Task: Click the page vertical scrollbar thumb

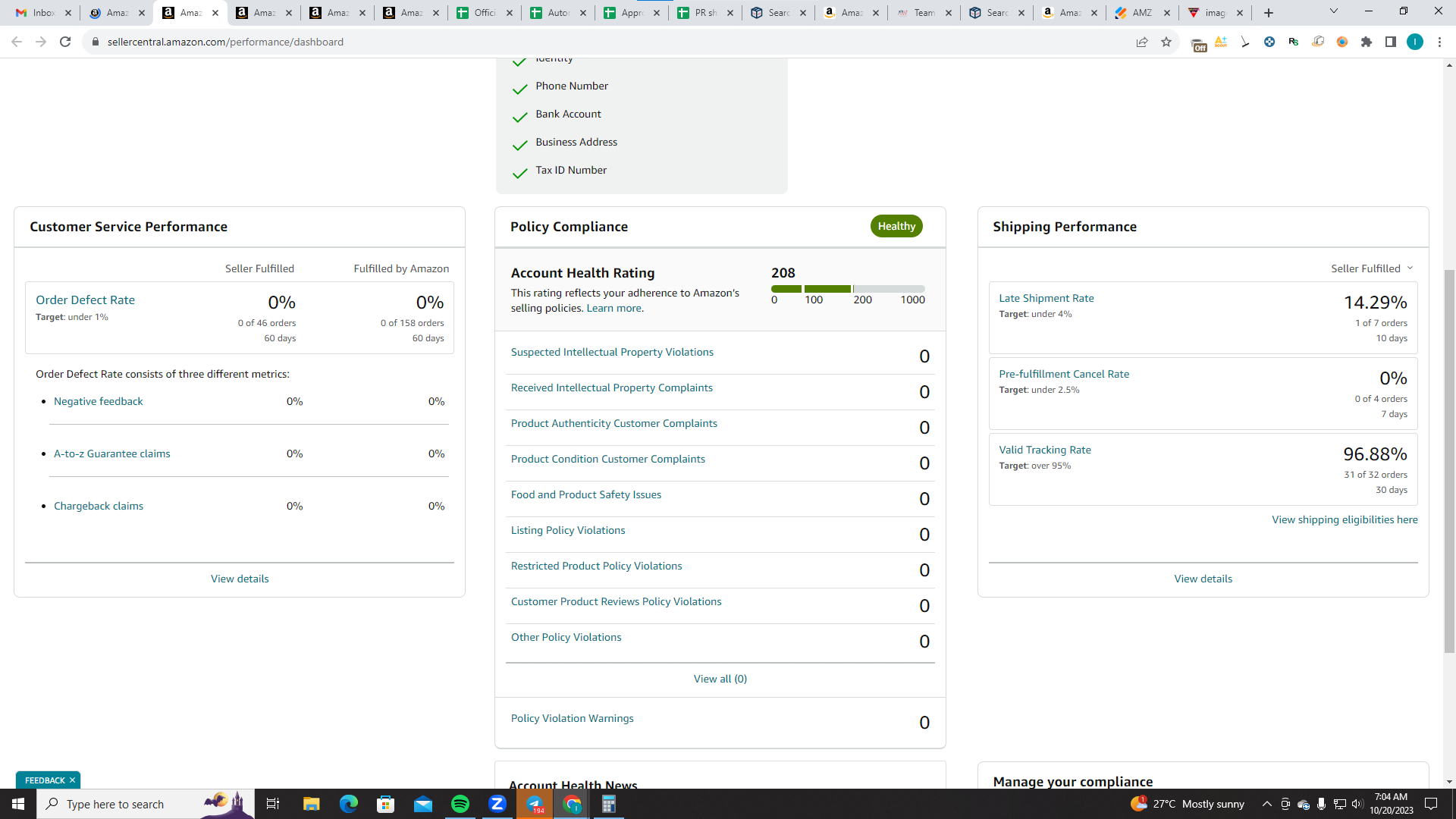Action: [x=1449, y=460]
